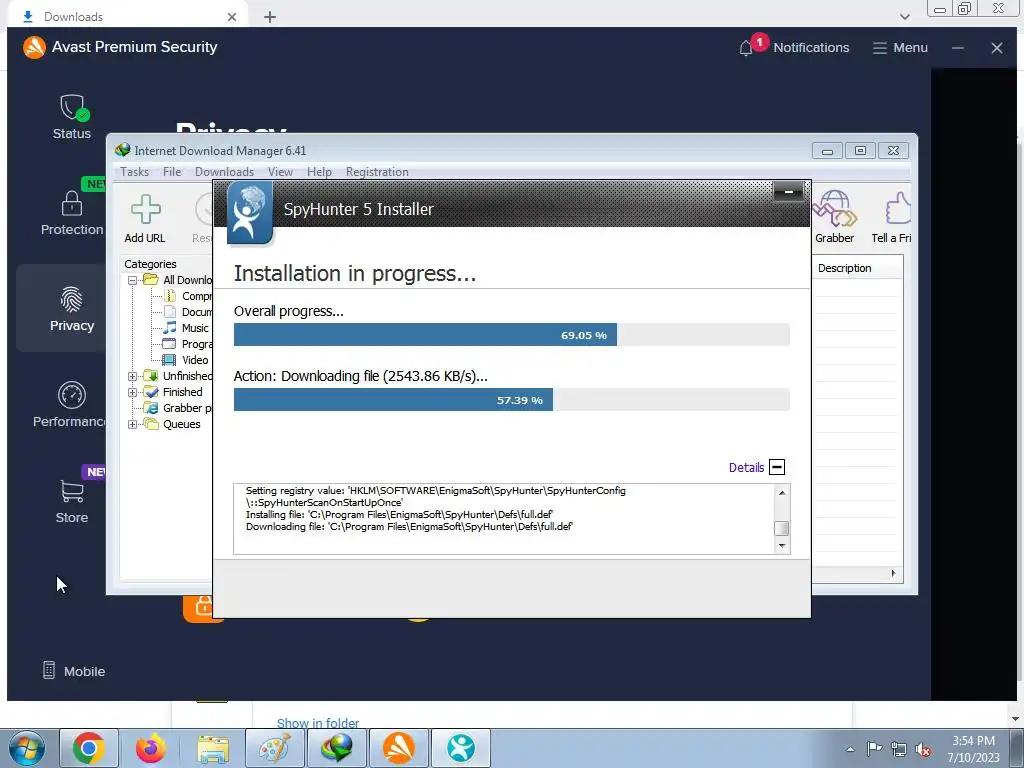Open the Downloads menu in IDM
Image resolution: width=1024 pixels, height=768 pixels.
pyautogui.click(x=224, y=172)
